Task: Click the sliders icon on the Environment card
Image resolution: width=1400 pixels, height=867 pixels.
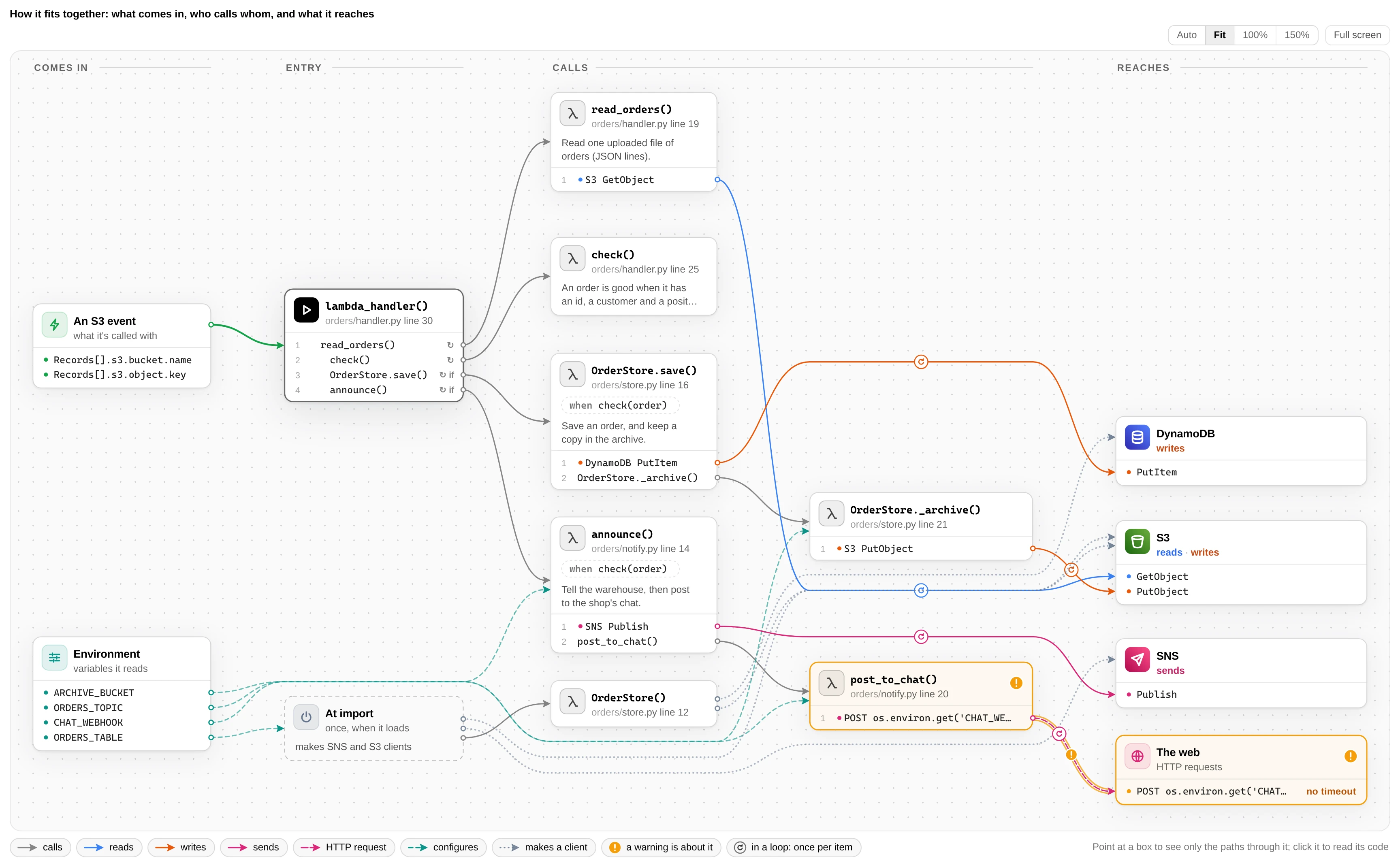Action: (55, 658)
